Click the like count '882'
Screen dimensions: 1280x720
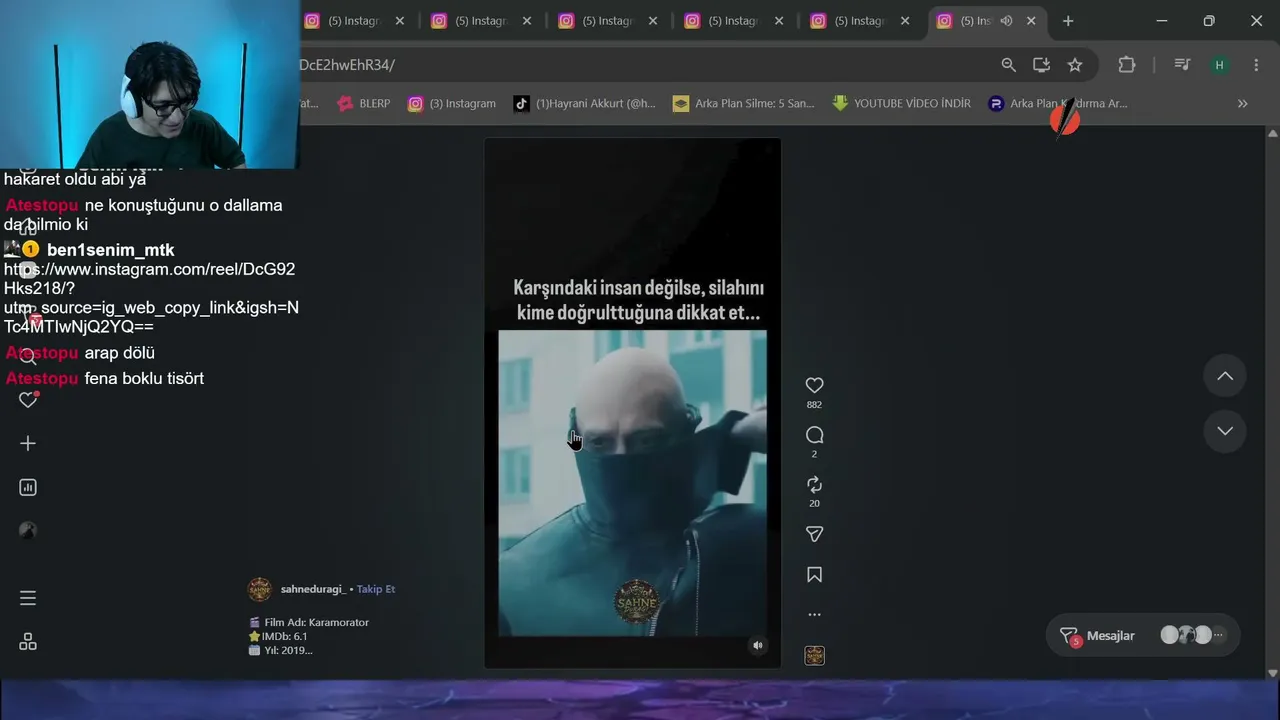[814, 405]
